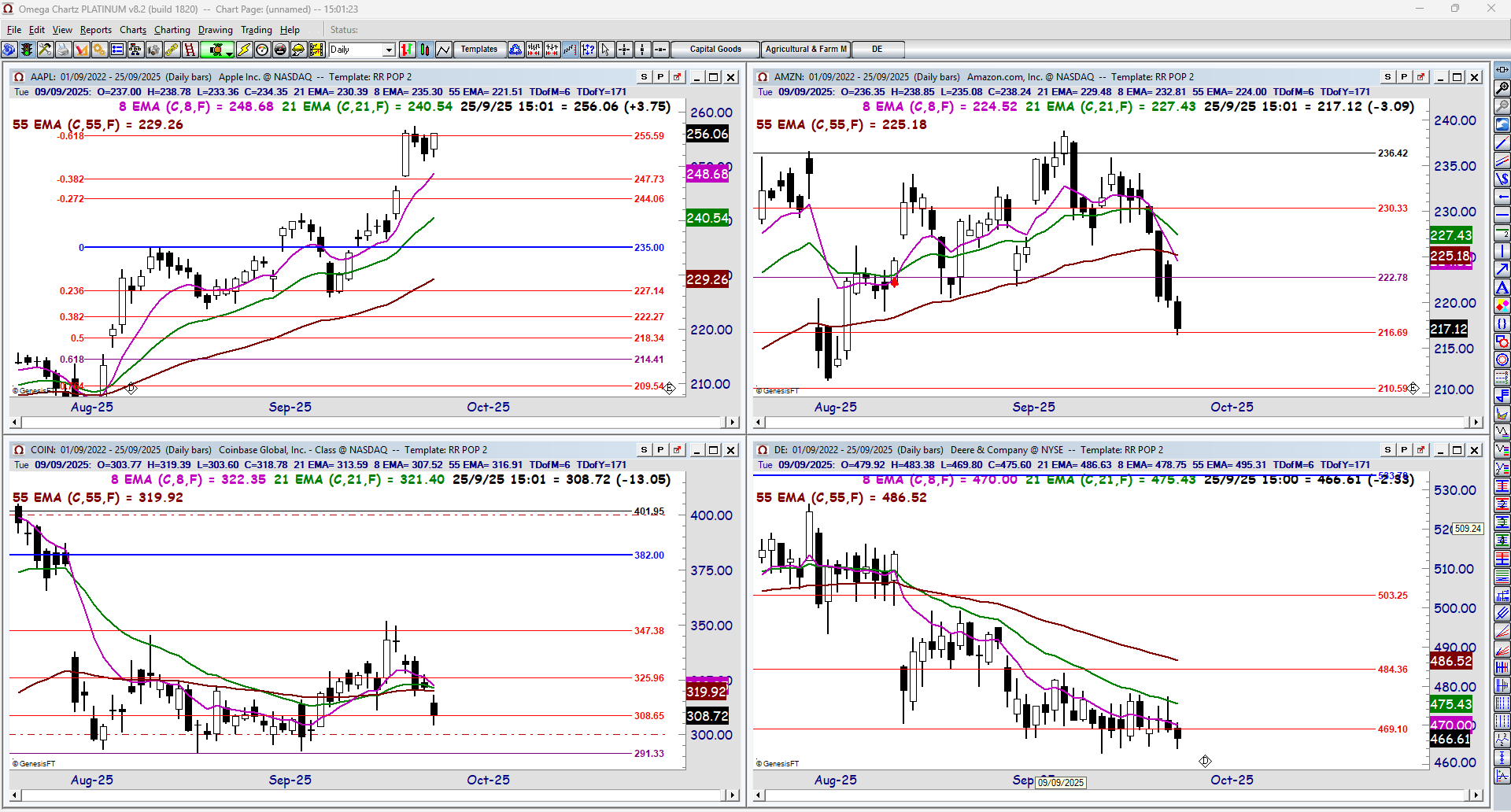The image size is (1511, 812).
Task: Select the crosshair cursor tool
Action: coord(624,50)
